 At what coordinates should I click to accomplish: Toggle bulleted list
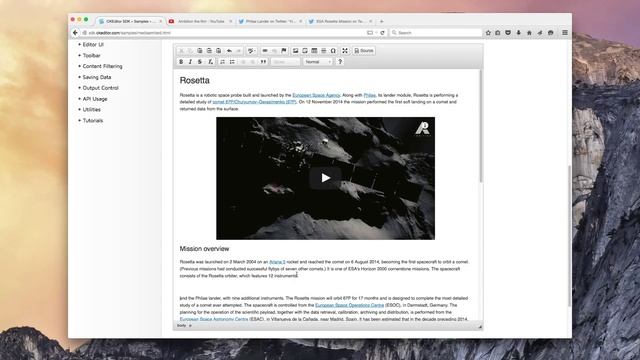point(232,62)
